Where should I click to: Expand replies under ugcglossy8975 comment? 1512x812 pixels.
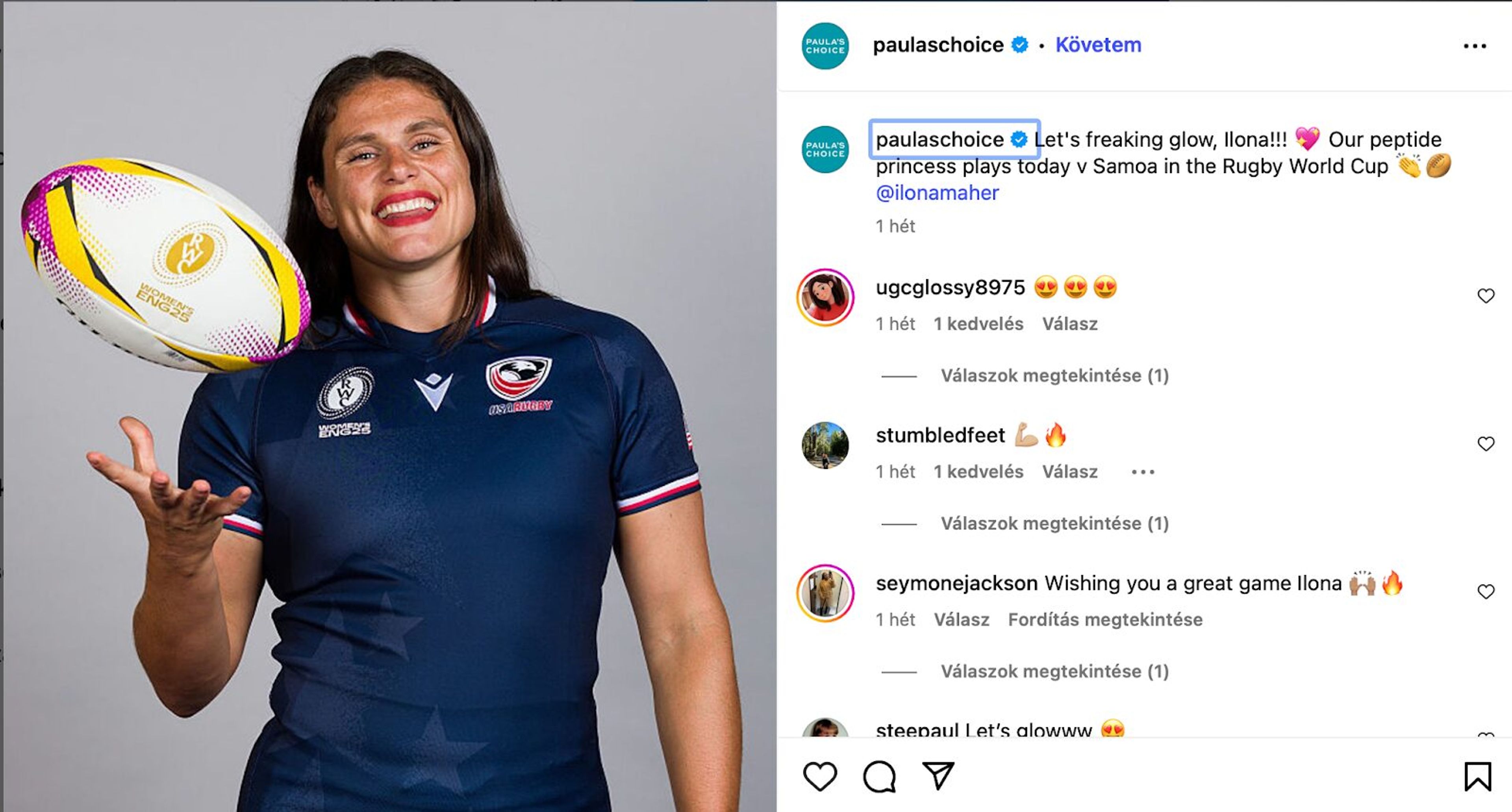click(1055, 375)
